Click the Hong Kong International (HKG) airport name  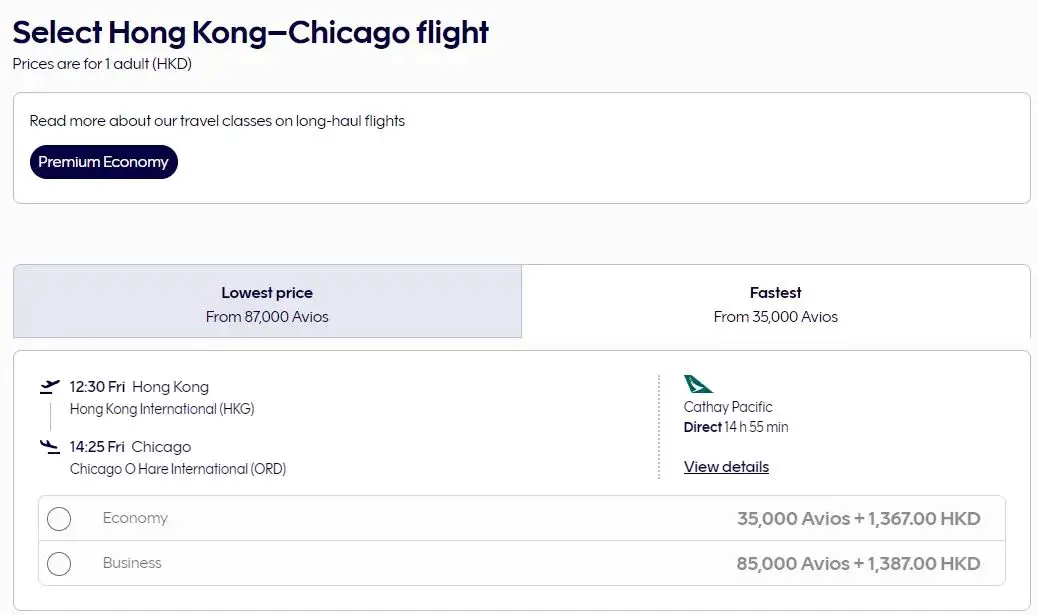(162, 409)
